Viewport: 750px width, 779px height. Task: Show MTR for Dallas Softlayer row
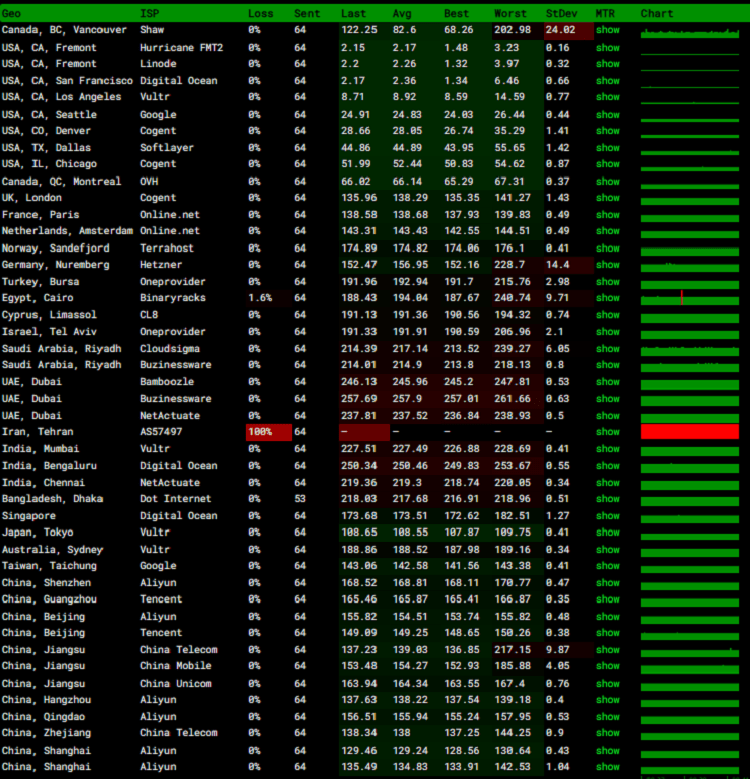[x=607, y=148]
